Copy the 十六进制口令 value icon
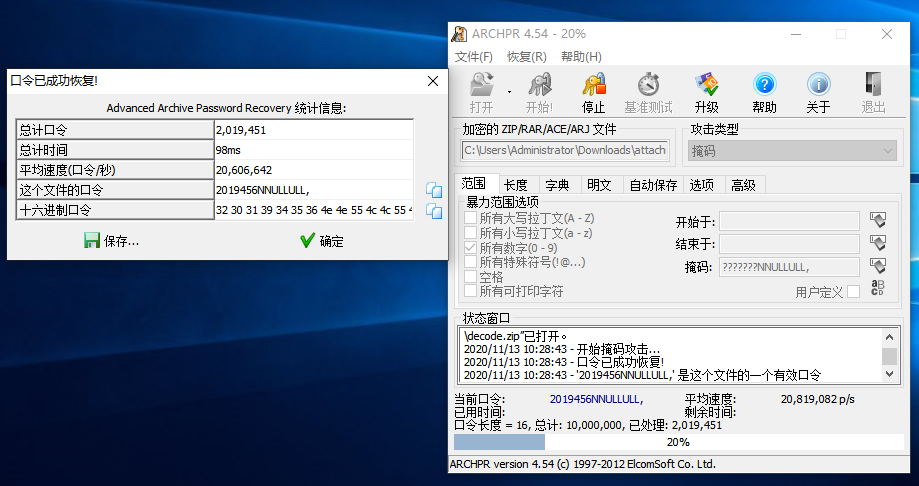This screenshot has width=919, height=486. pyautogui.click(x=434, y=210)
